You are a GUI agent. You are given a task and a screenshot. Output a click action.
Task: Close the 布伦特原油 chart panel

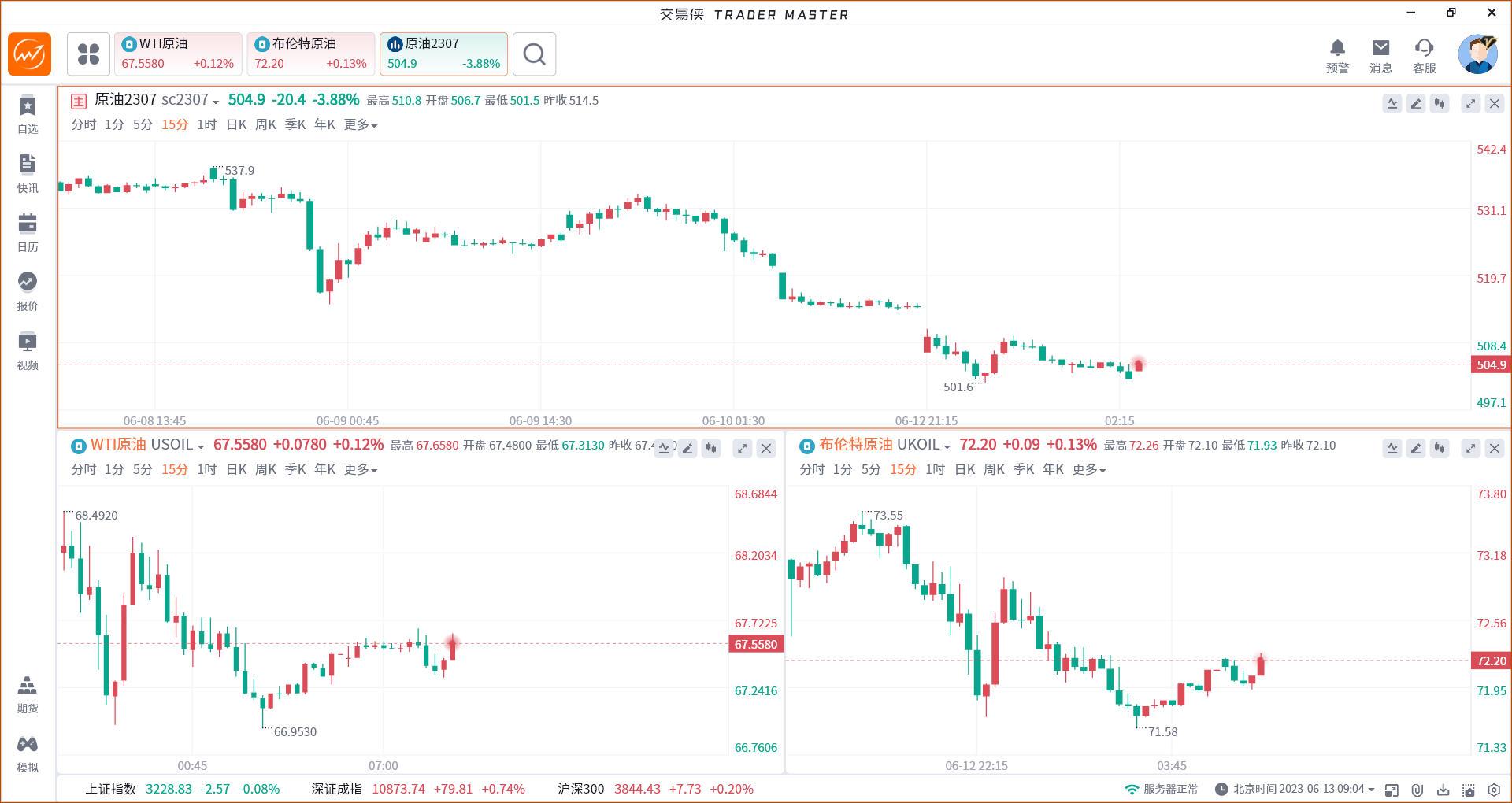coord(1495,448)
